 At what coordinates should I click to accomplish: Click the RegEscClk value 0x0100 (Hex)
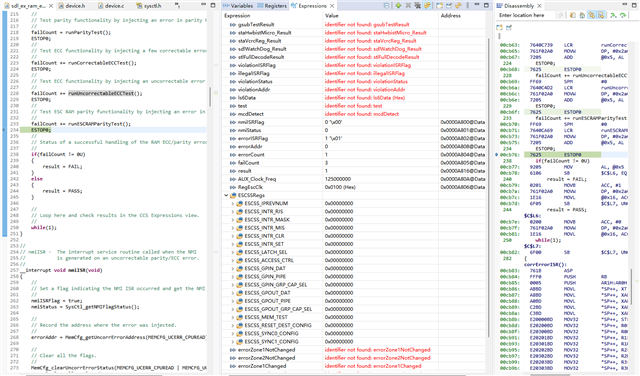point(340,187)
